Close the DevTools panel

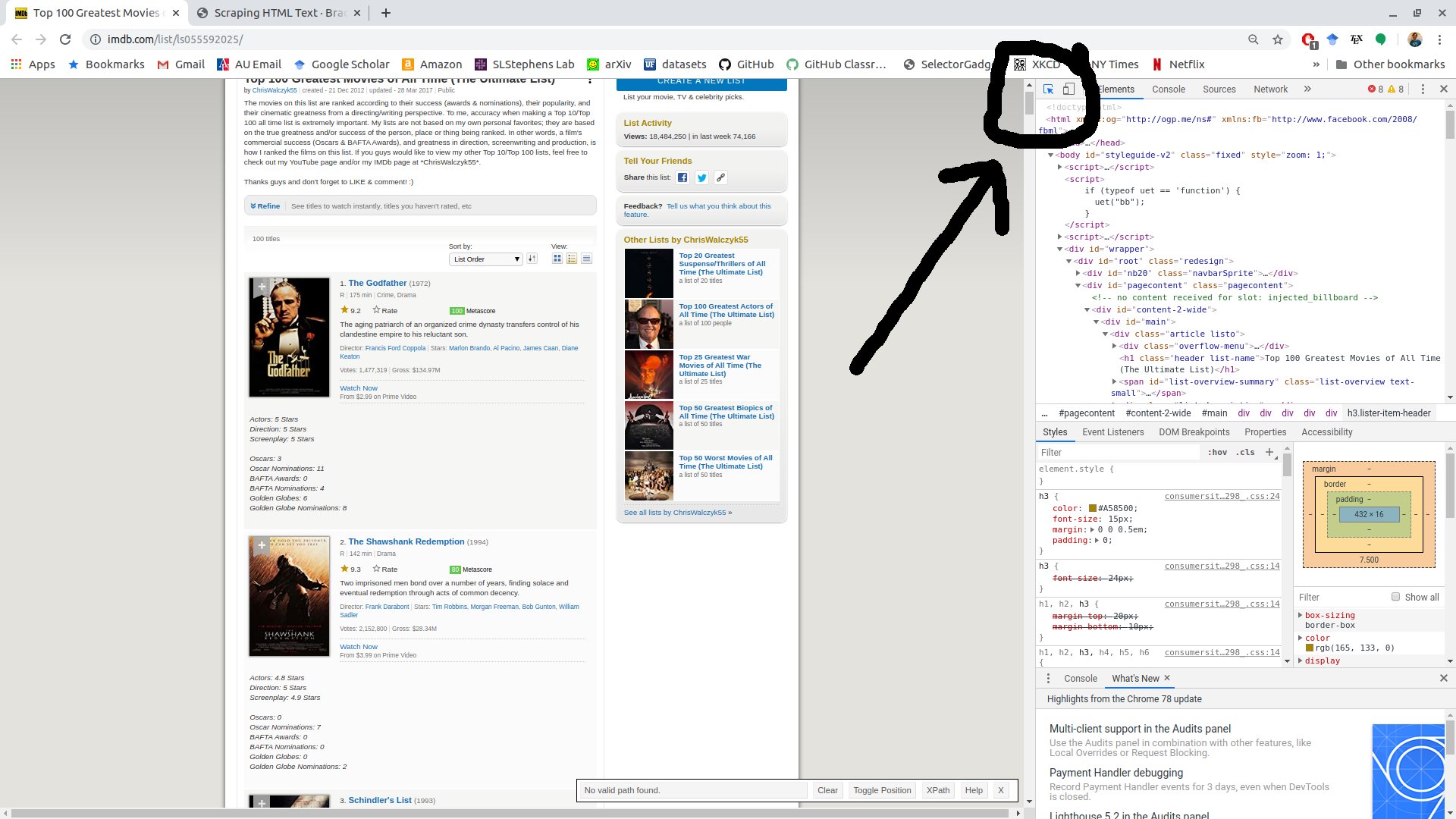pos(1444,89)
